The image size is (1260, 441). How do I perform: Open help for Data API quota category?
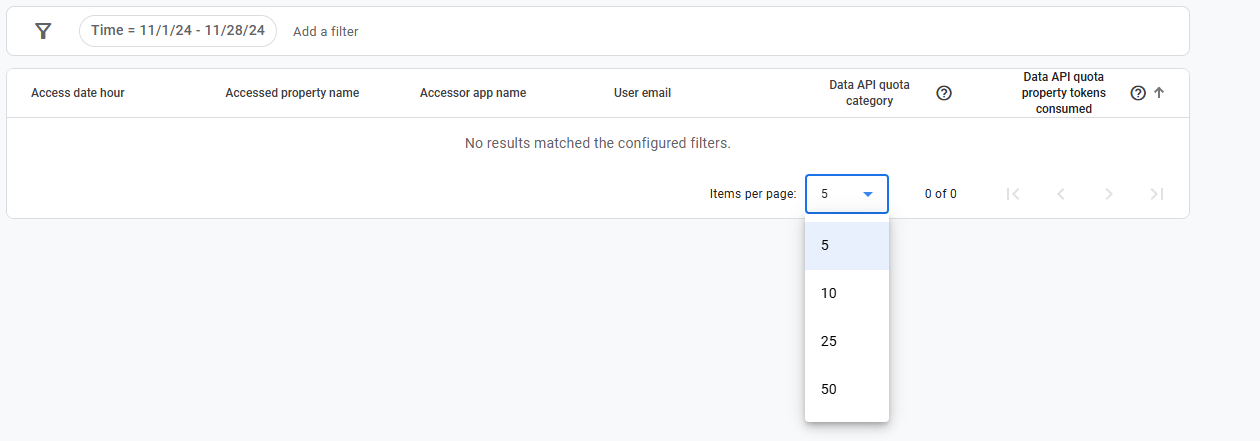[x=943, y=93]
